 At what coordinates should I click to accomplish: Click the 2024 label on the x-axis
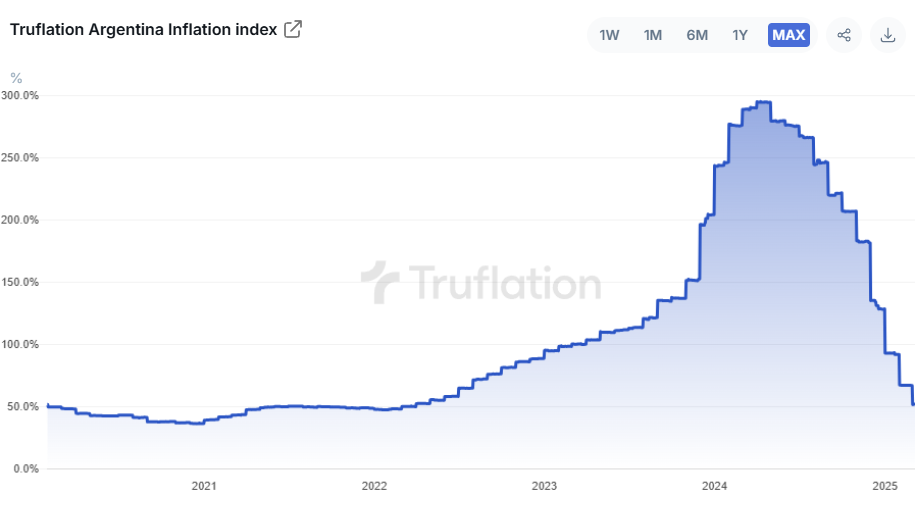tap(714, 486)
